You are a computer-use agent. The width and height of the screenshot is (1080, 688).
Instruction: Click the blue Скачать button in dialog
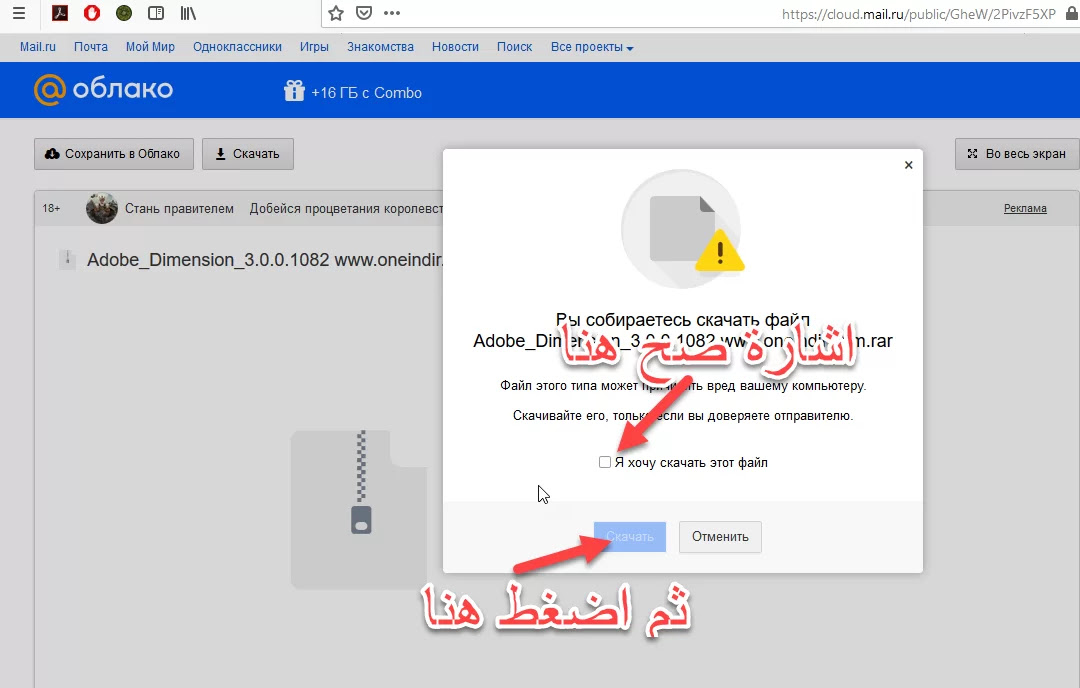click(630, 536)
